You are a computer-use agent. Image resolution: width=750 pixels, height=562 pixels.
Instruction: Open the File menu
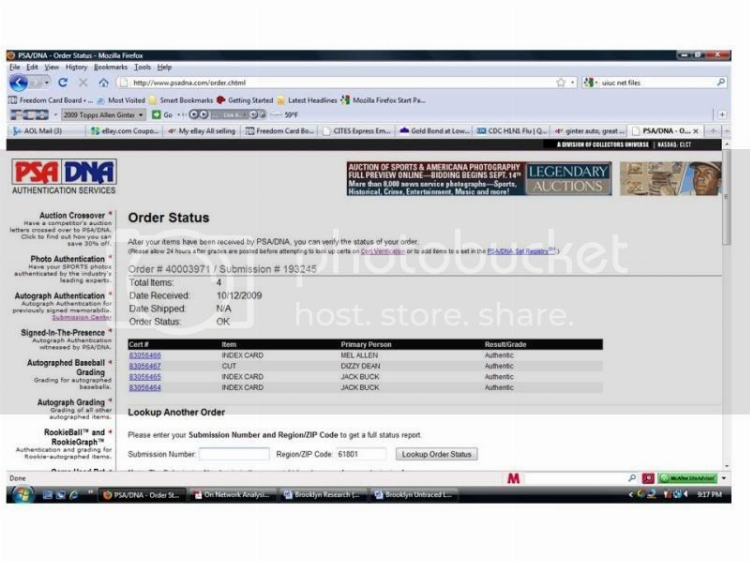point(15,67)
